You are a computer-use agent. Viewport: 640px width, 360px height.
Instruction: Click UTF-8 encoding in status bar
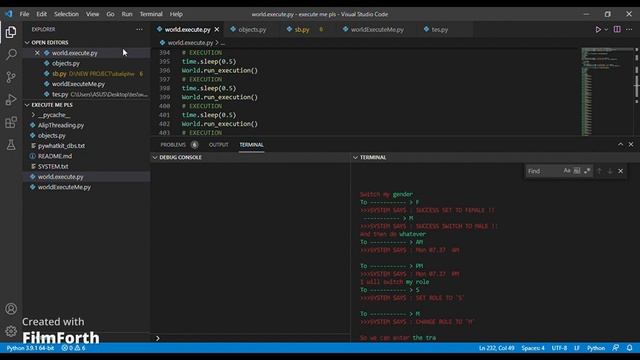coord(559,348)
